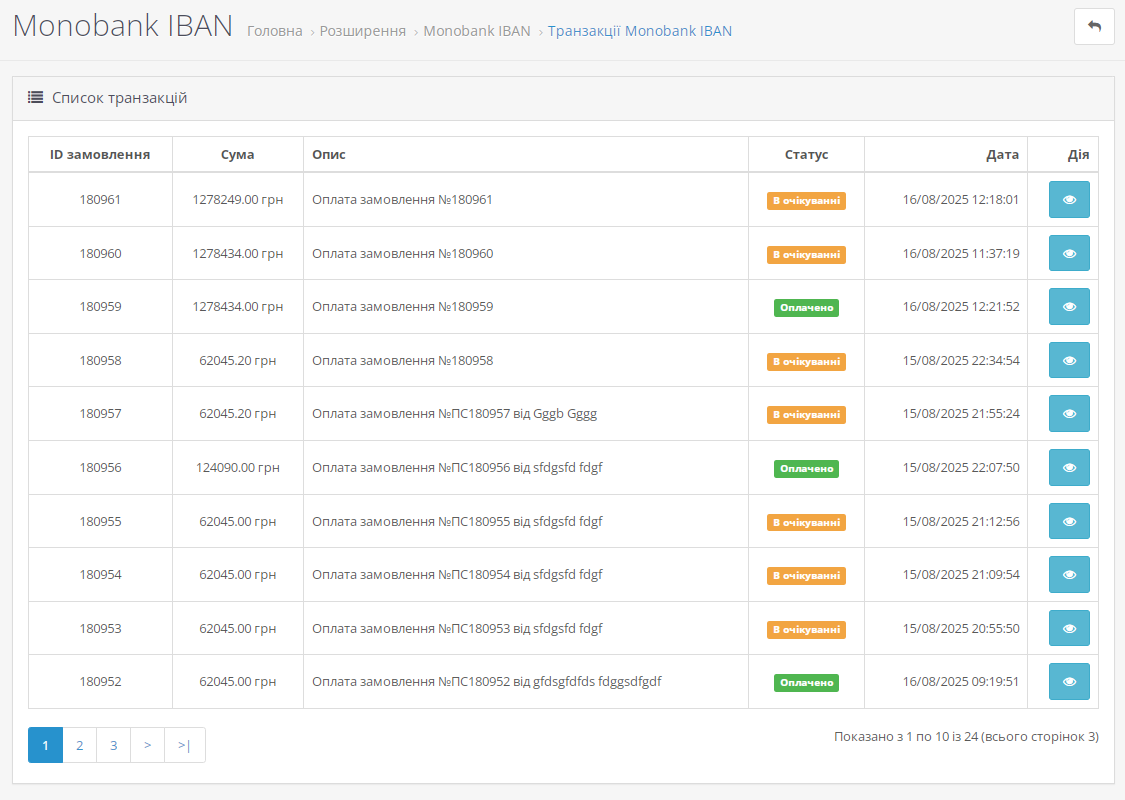
Task: Click Оплачено badge for order 180959
Action: 806,307
